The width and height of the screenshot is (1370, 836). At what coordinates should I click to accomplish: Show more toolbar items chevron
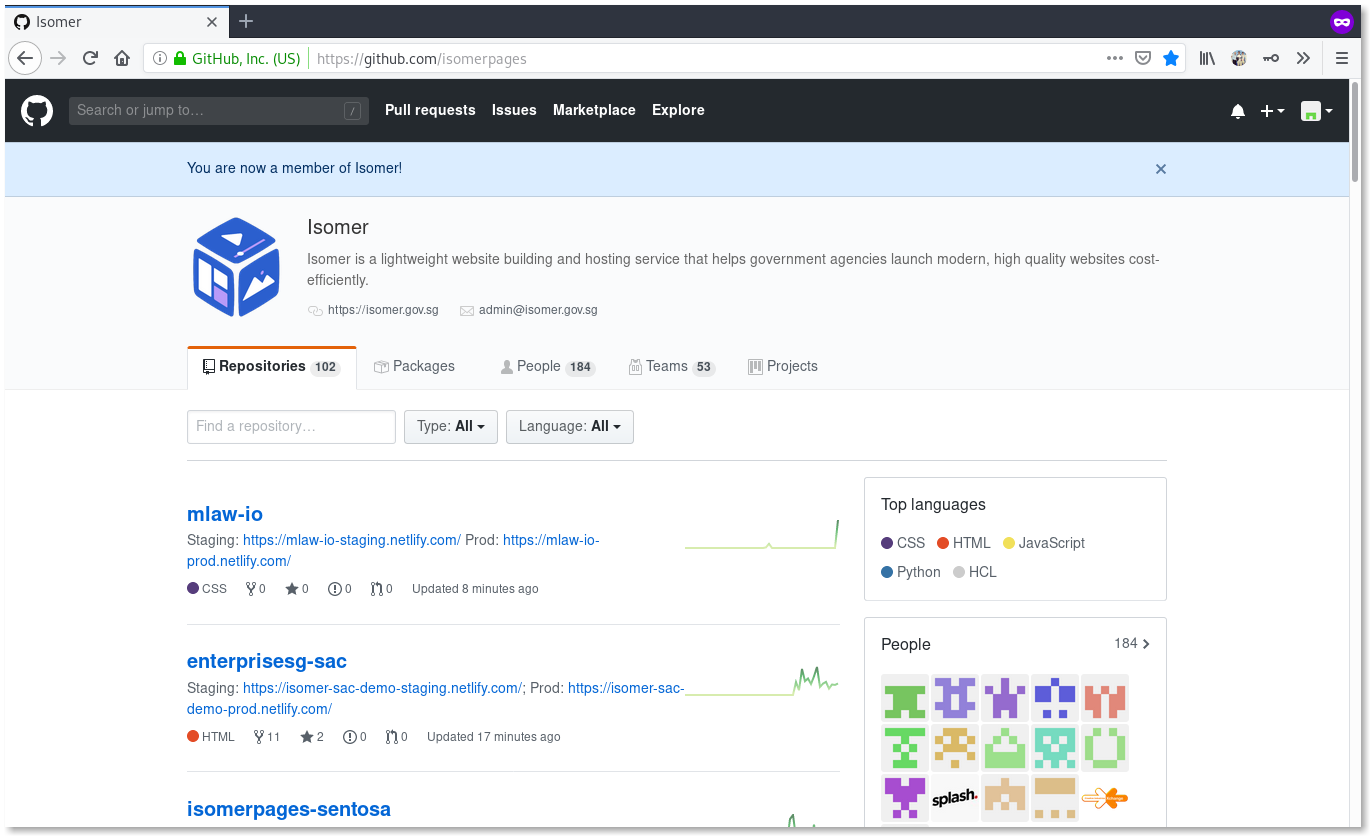(1303, 58)
